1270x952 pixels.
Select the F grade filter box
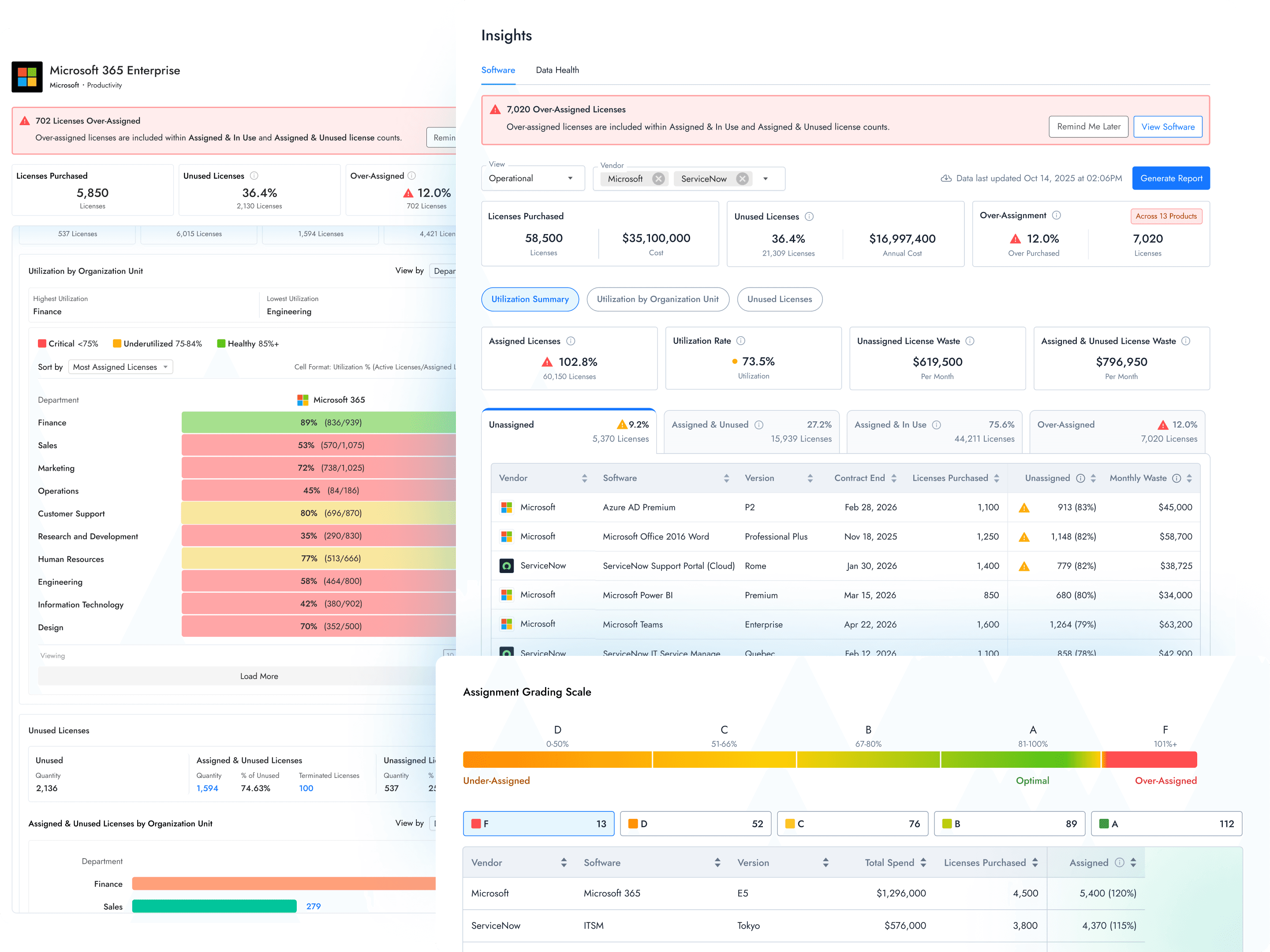pos(538,823)
